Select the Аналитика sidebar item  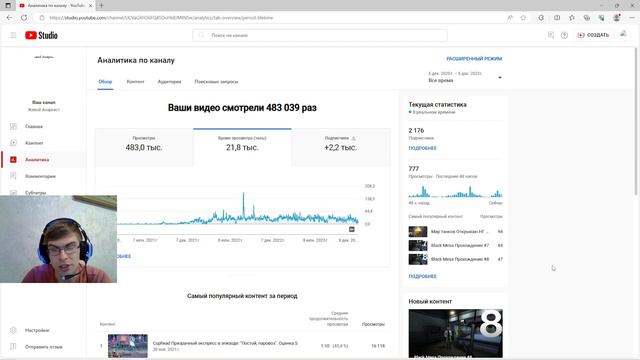(x=43, y=160)
